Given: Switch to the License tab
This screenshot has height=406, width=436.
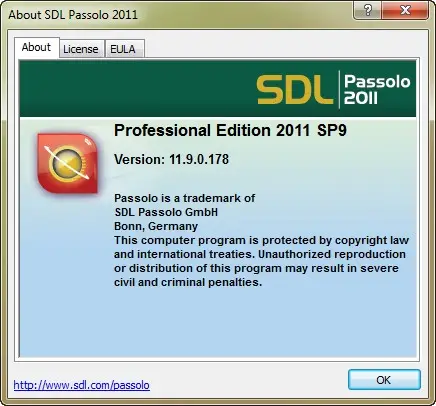Looking at the screenshot, I should pyautogui.click(x=81, y=49).
